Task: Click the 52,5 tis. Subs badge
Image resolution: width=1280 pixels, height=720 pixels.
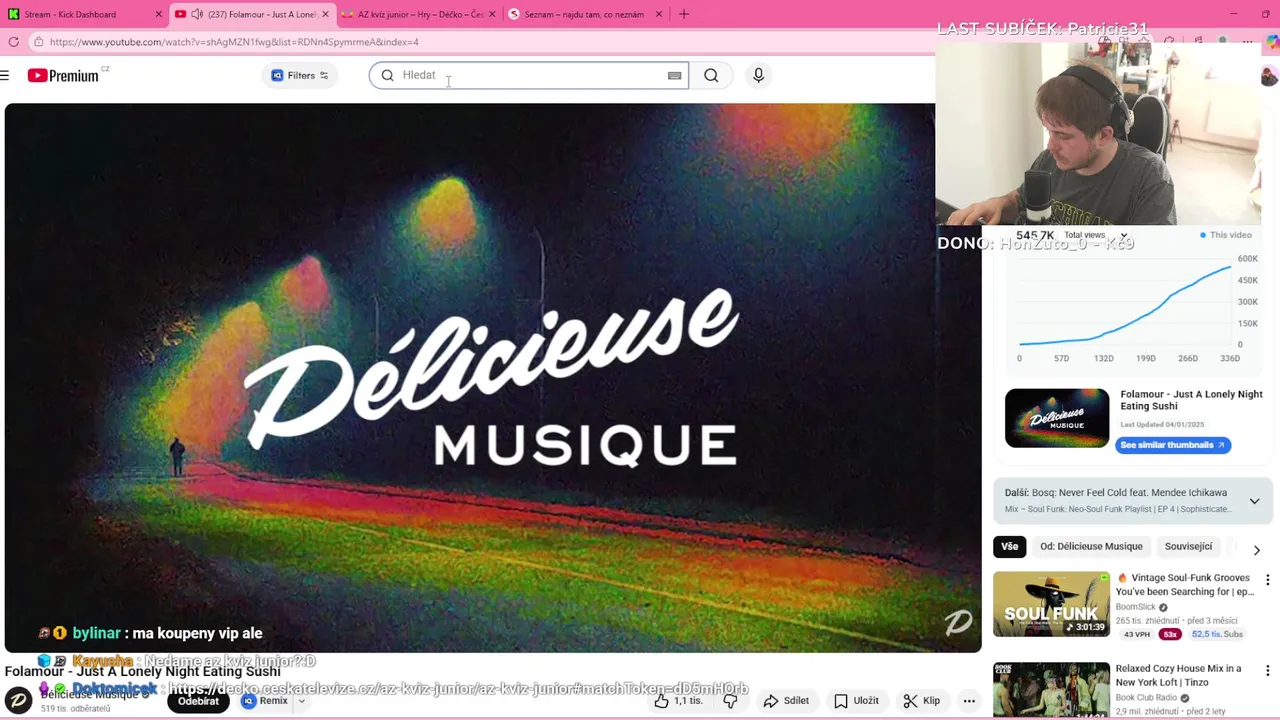Action: tap(1217, 634)
